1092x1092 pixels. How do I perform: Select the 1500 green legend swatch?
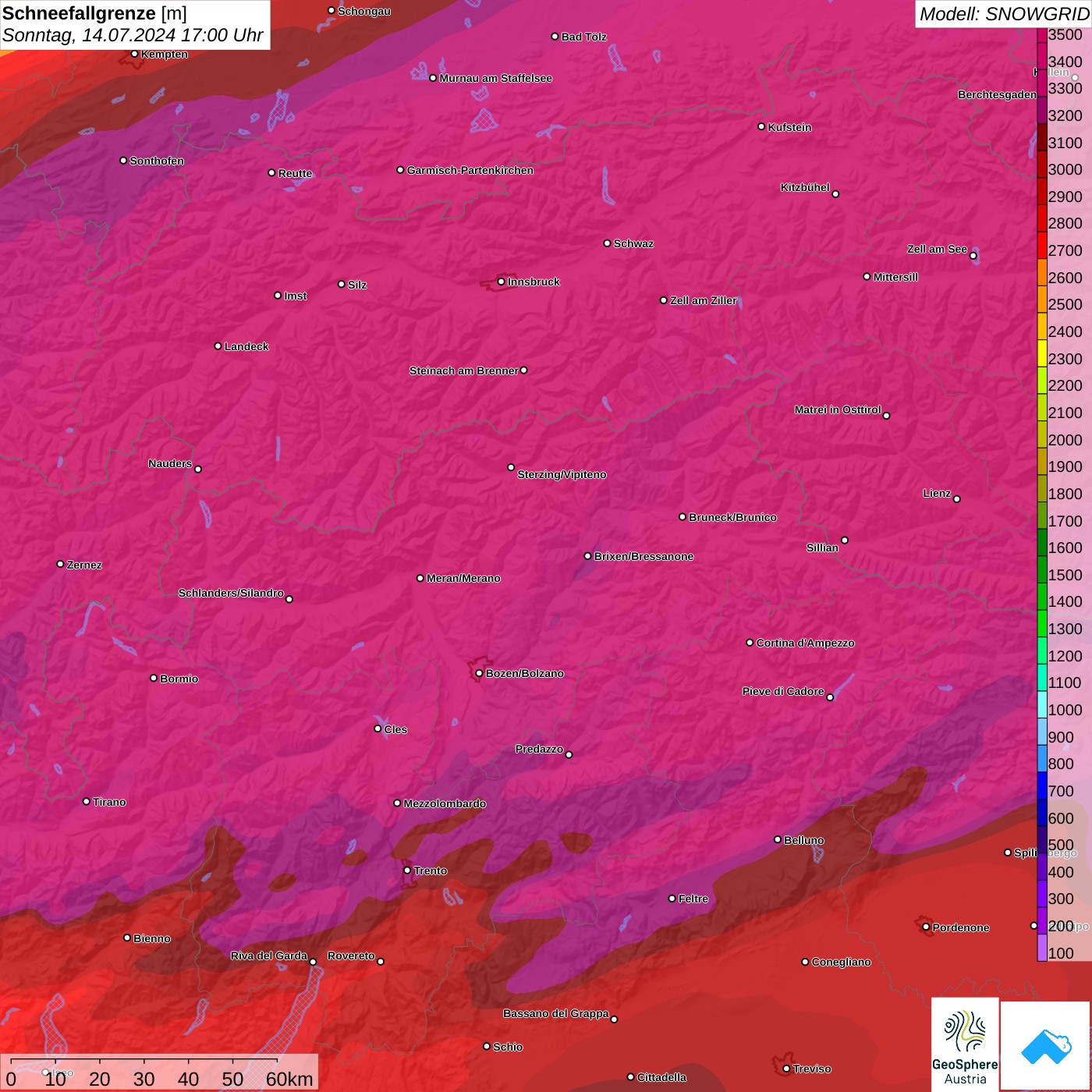click(x=1042, y=569)
